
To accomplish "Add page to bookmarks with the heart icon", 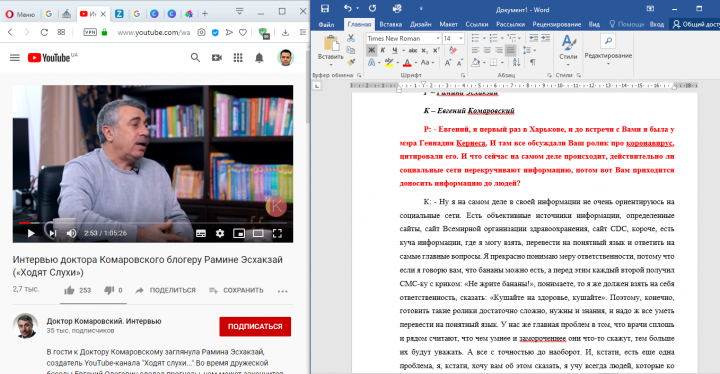I will coord(243,32).
